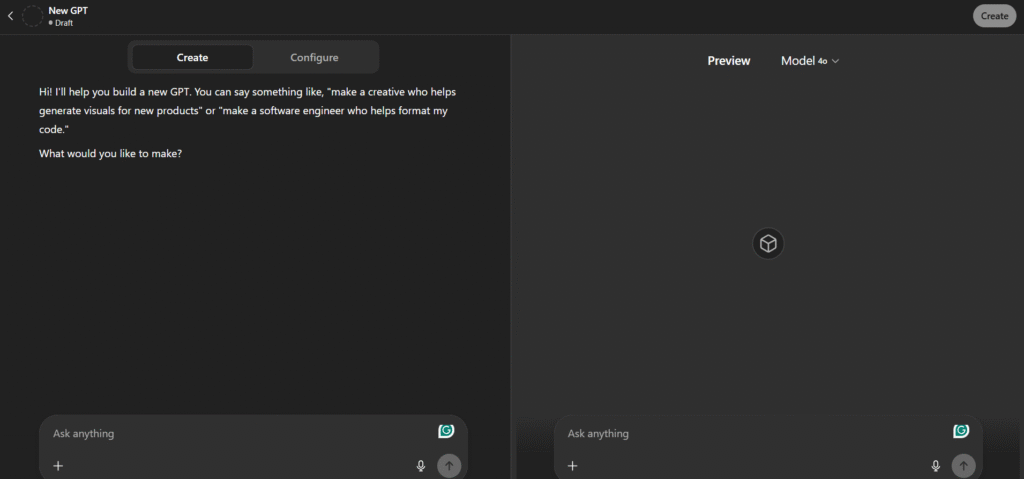
Task: Click the Grammarly icon in the Create panel input
Action: (446, 431)
